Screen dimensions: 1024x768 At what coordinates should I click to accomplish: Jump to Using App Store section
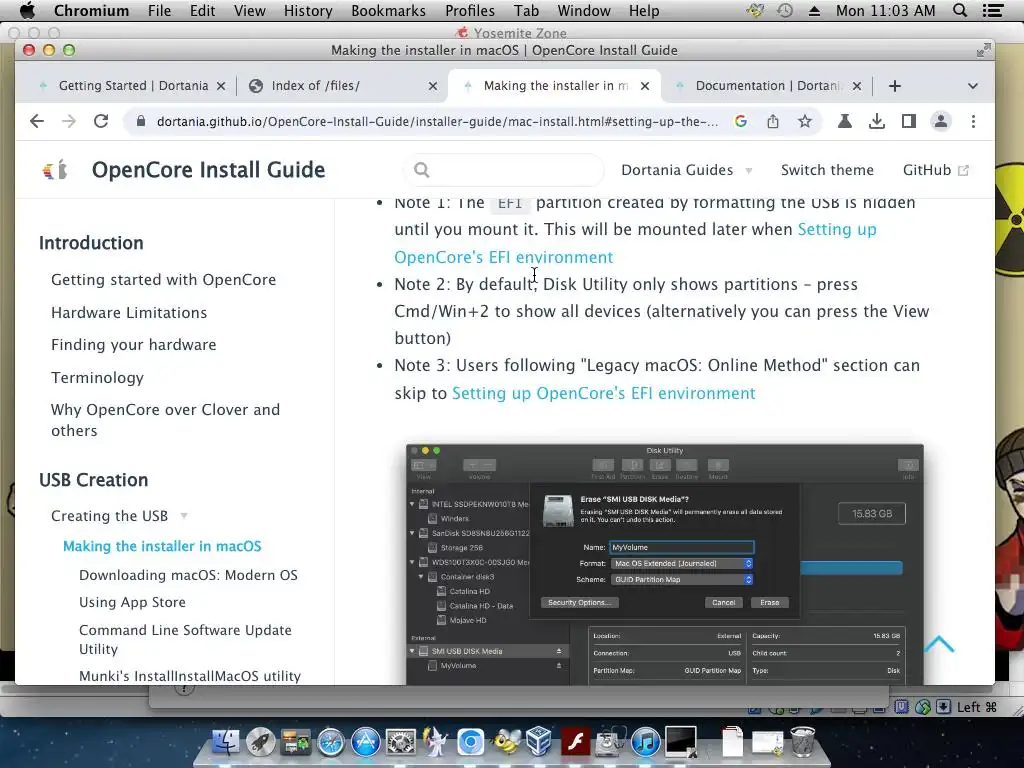tap(132, 602)
